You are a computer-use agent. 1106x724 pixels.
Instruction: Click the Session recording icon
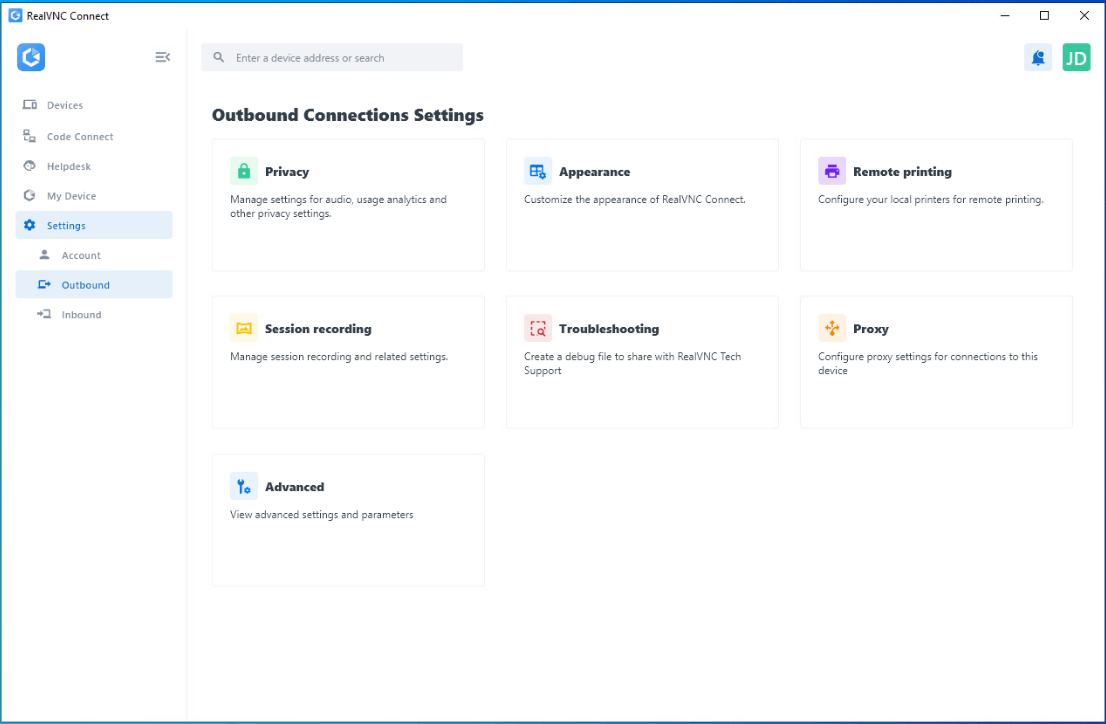243,328
